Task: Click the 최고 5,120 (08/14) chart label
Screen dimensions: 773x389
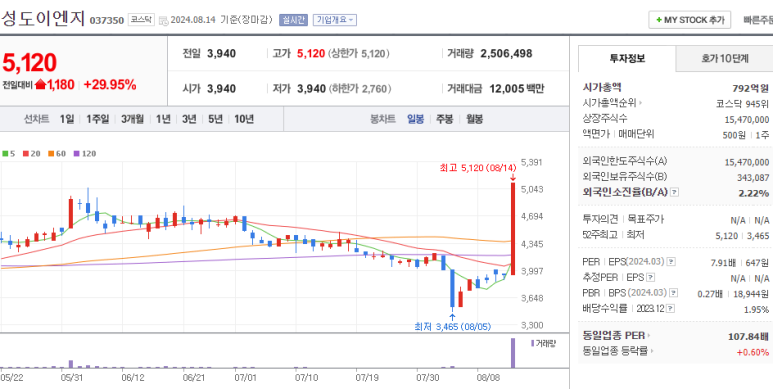Action: click(x=477, y=168)
